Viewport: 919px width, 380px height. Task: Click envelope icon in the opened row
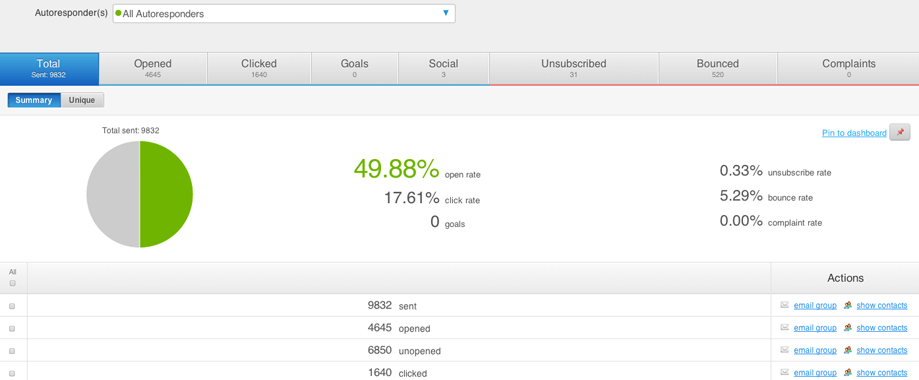click(784, 328)
